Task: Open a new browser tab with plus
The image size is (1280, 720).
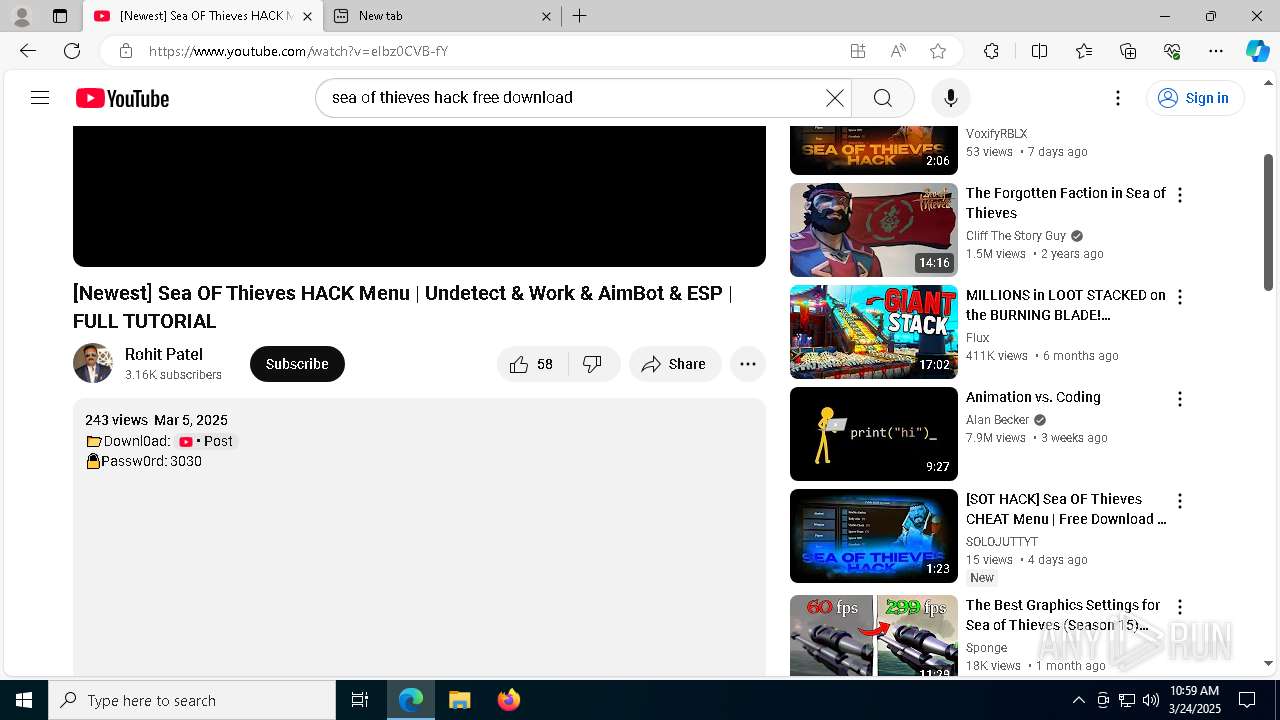Action: [579, 16]
